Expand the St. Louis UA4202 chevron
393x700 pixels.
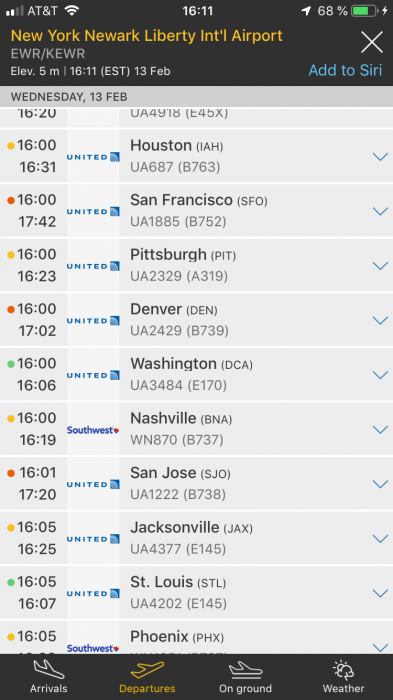click(x=380, y=593)
